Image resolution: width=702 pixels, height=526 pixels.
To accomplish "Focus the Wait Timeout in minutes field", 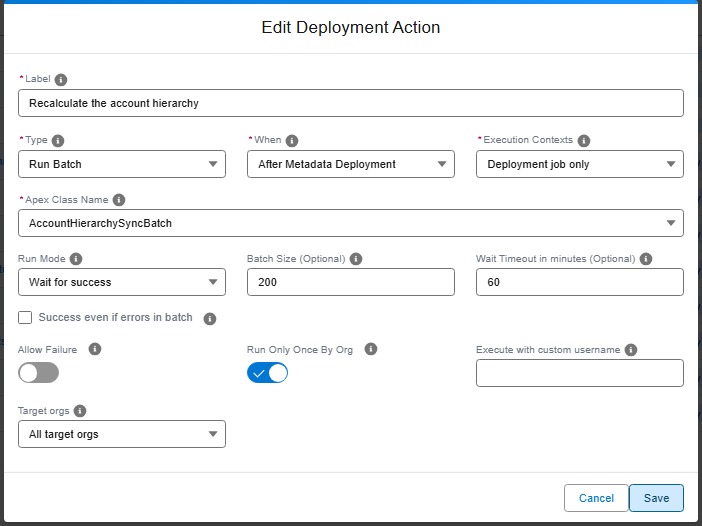I will pyautogui.click(x=580, y=282).
